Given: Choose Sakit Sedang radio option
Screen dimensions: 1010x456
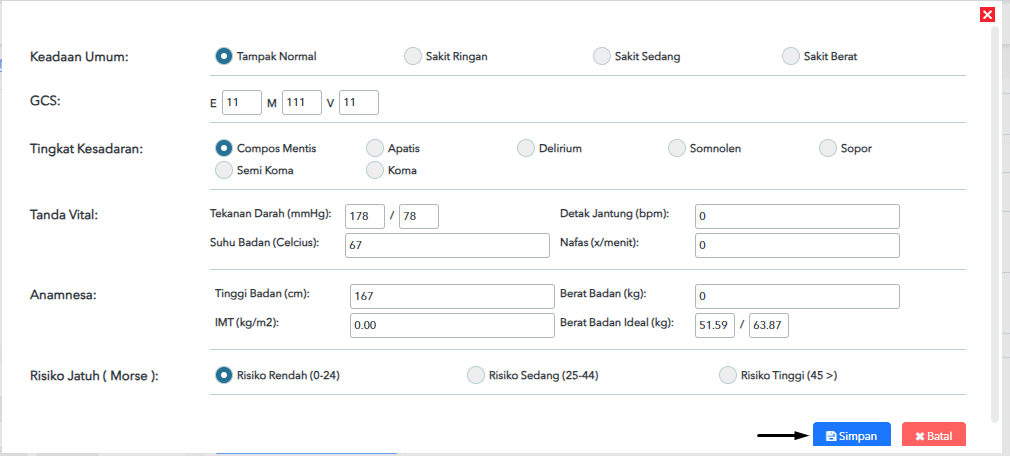Looking at the screenshot, I should tap(602, 56).
